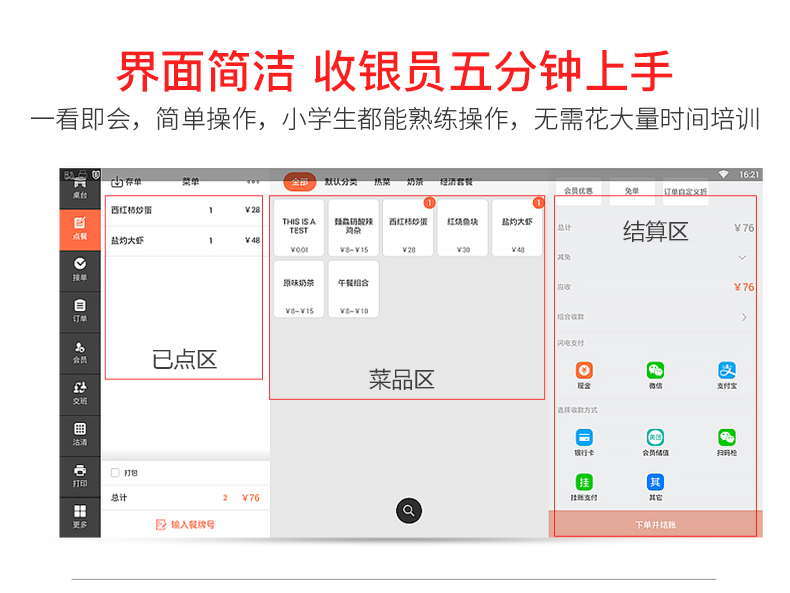Open 打印 print in sidebar
Screen dimensions: 790x593
point(80,475)
